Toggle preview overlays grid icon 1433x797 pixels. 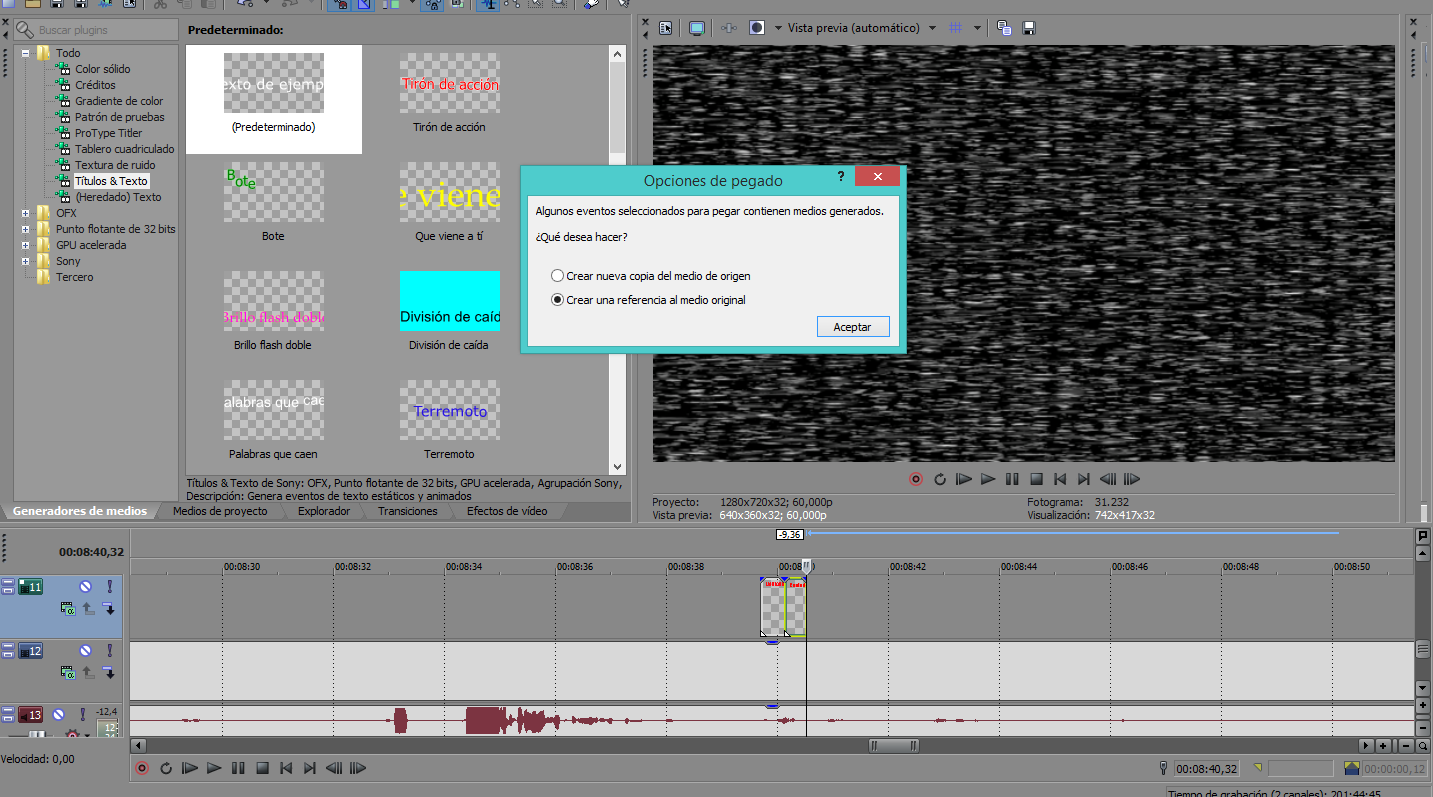(x=955, y=28)
